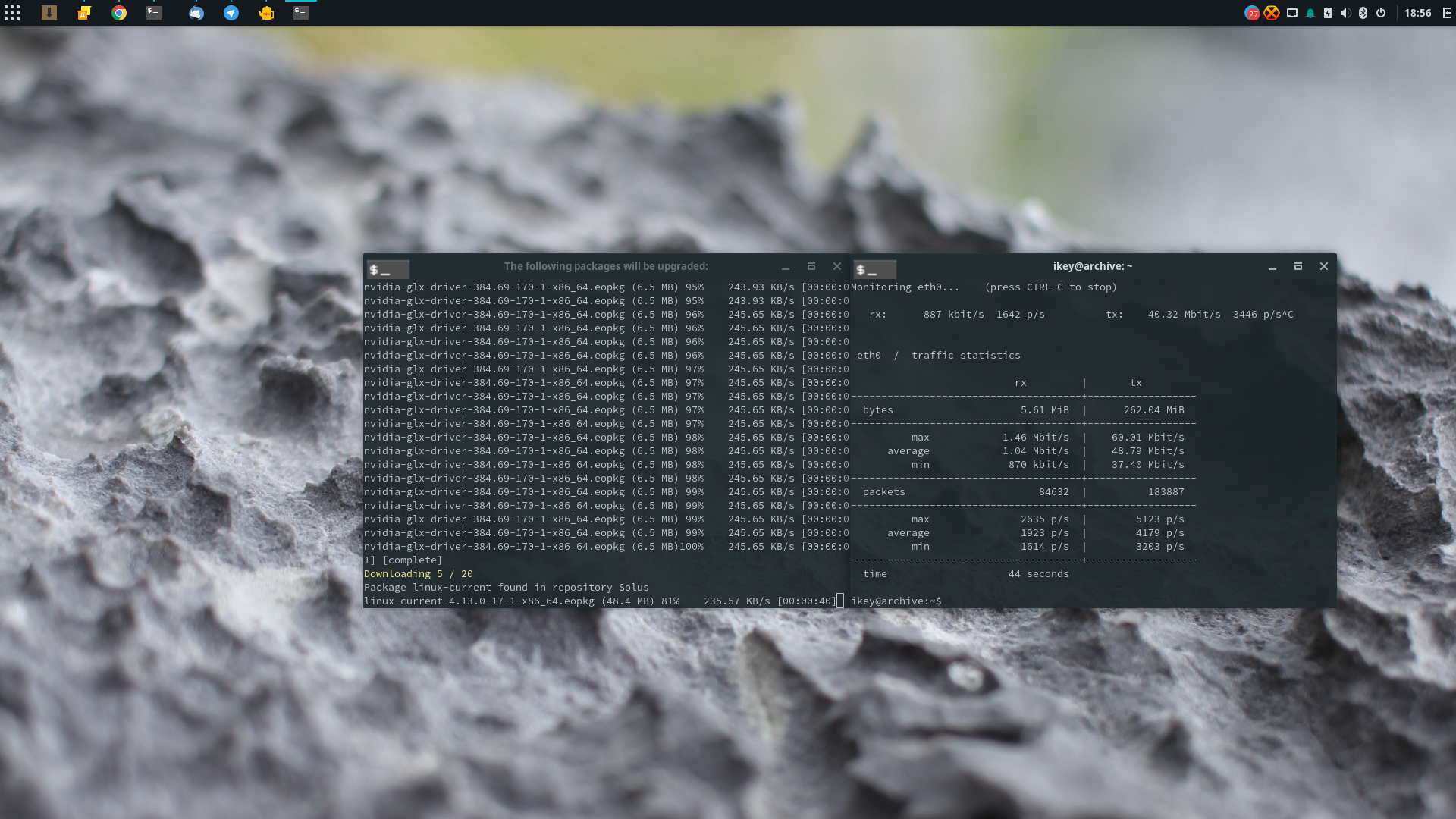Screen dimensions: 1456x819
Task: Open Telegram from the top panel
Action: (231, 13)
